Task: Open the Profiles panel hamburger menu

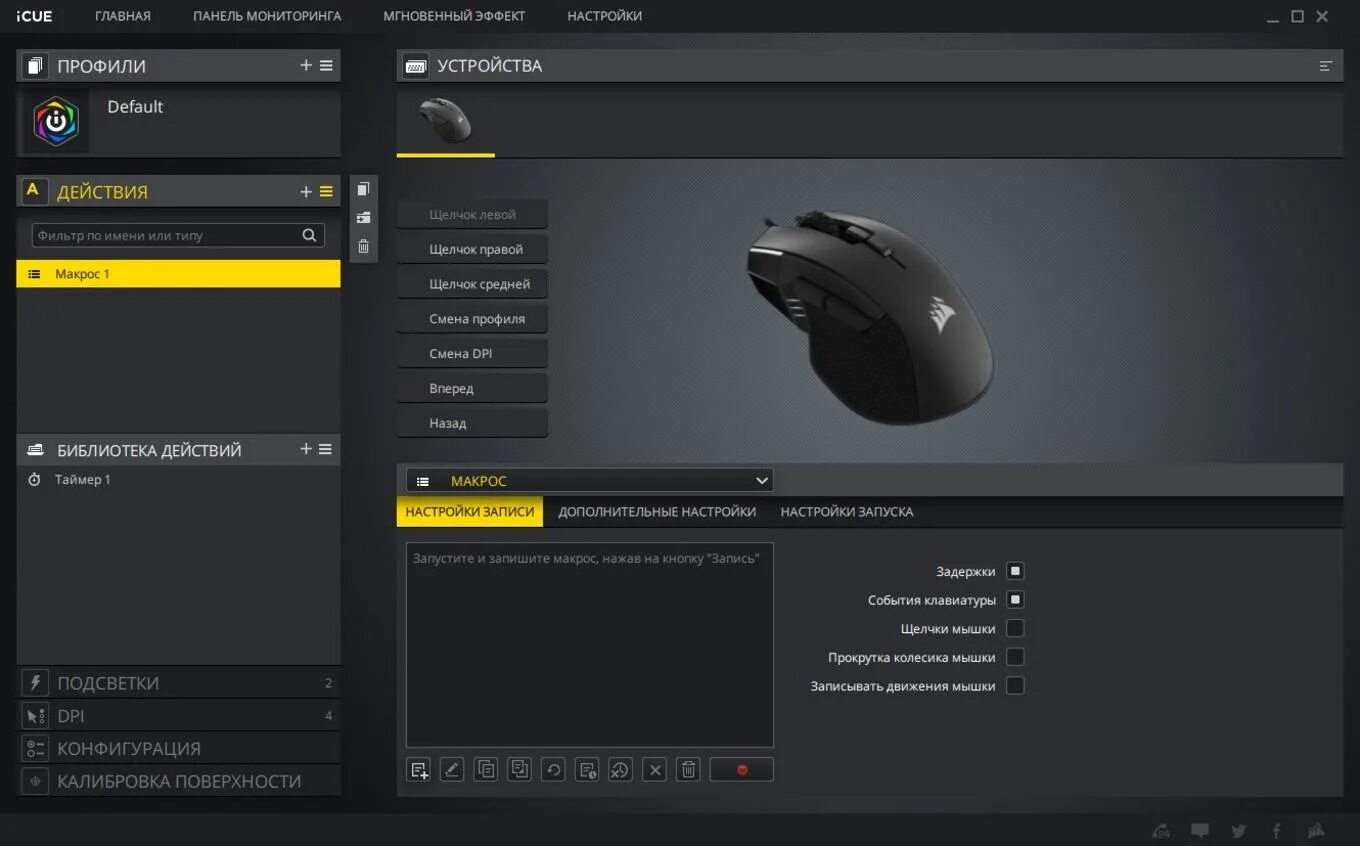Action: (326, 65)
